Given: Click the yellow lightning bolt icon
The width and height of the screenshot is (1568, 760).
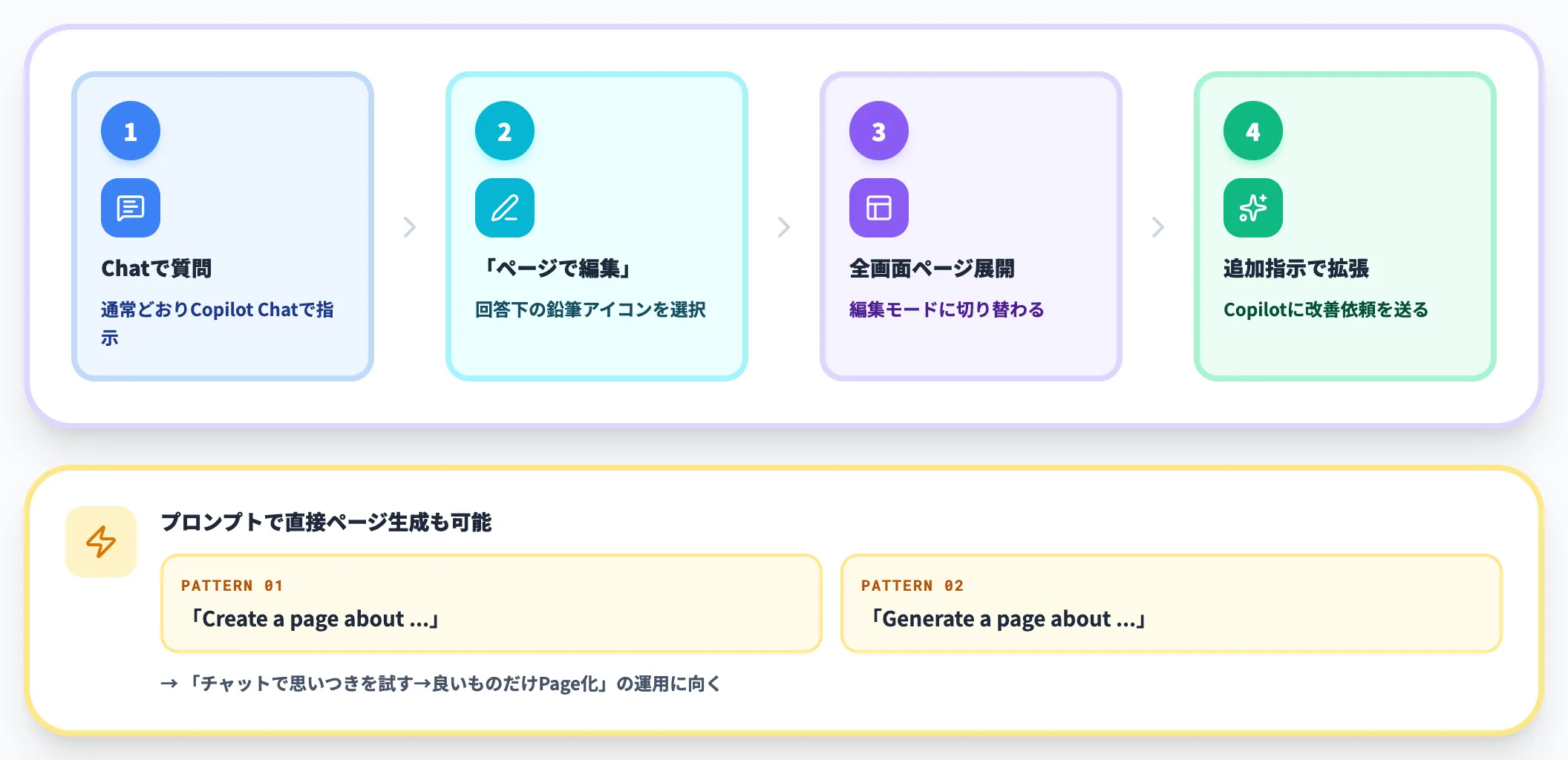Looking at the screenshot, I should [x=101, y=542].
